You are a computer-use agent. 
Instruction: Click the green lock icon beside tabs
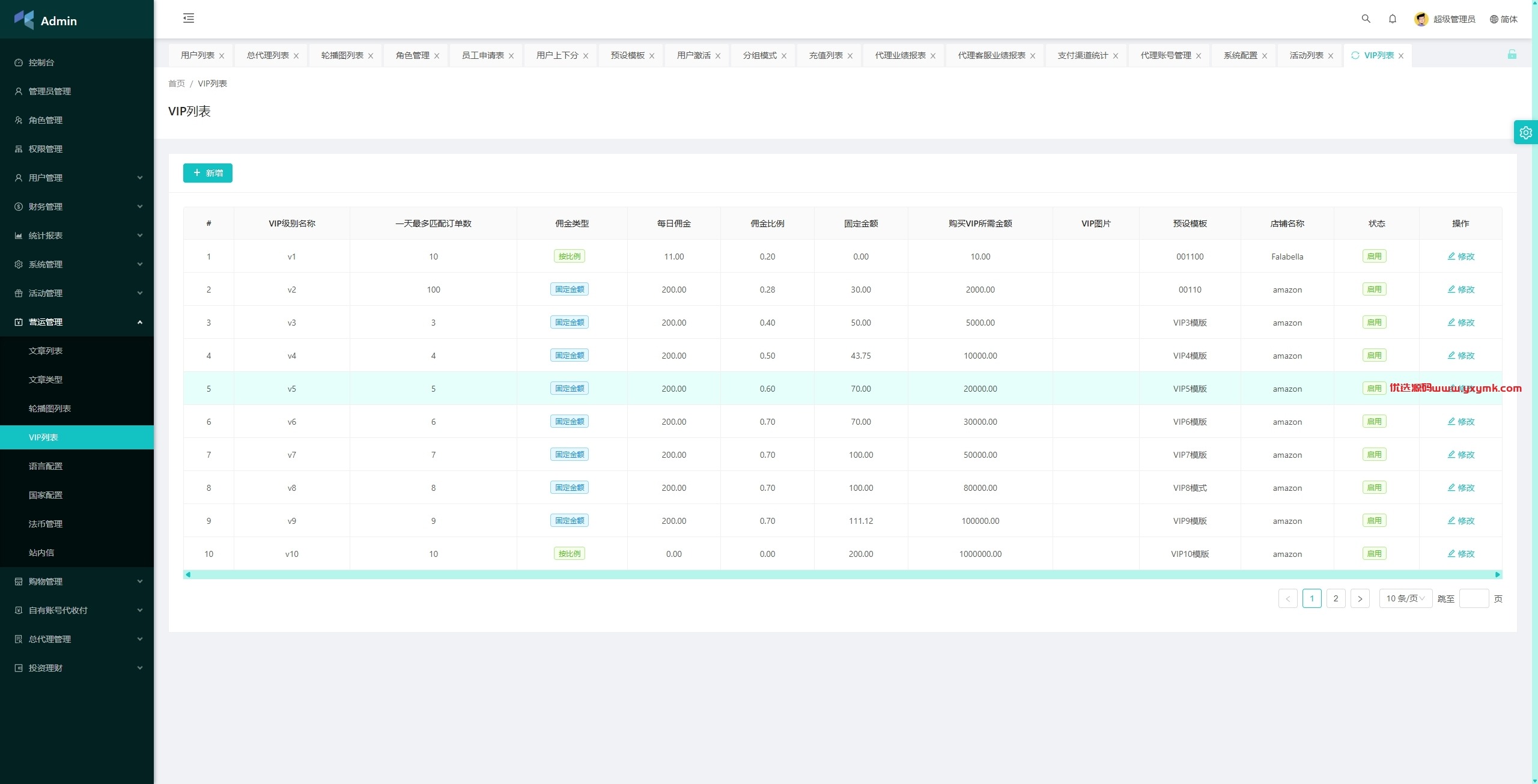pyautogui.click(x=1512, y=55)
